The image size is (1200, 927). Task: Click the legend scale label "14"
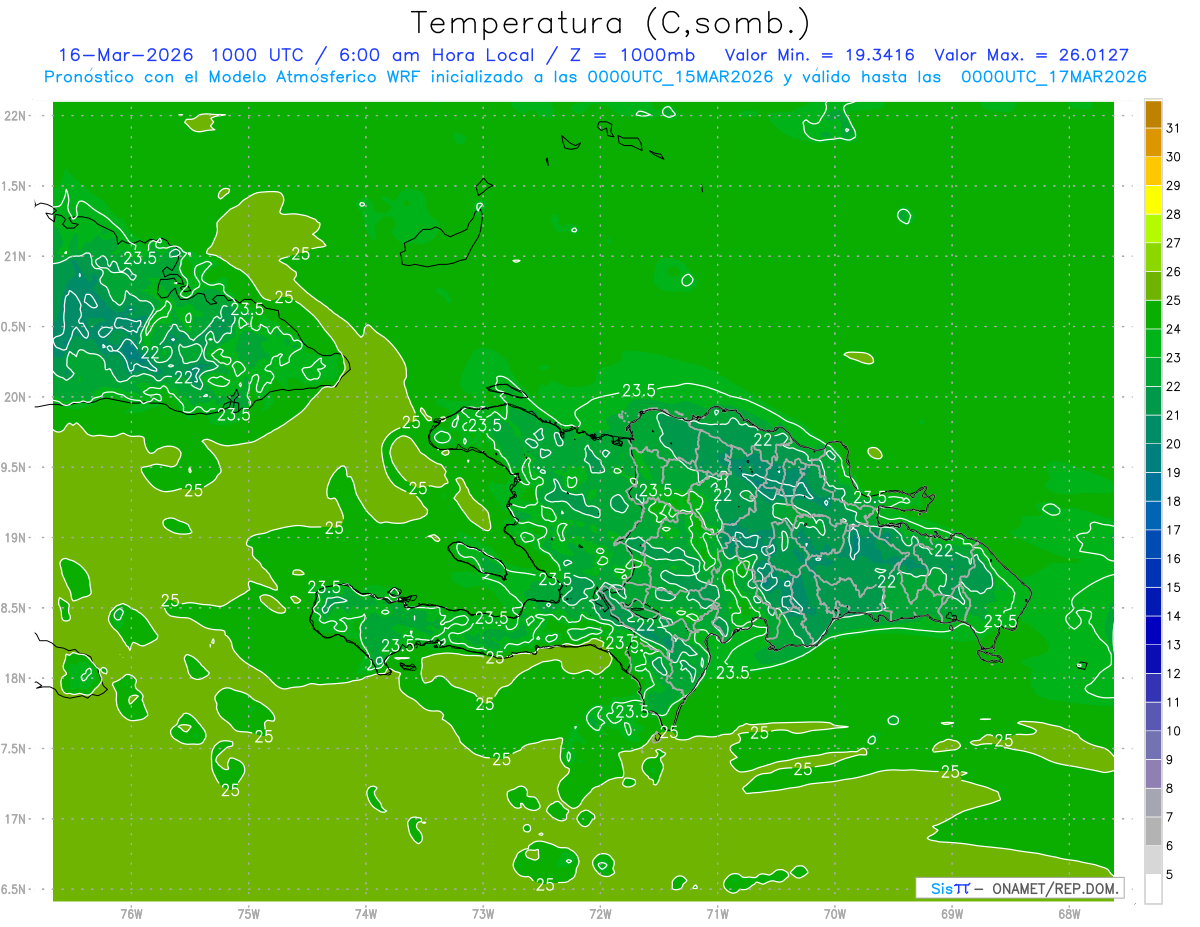1174,617
